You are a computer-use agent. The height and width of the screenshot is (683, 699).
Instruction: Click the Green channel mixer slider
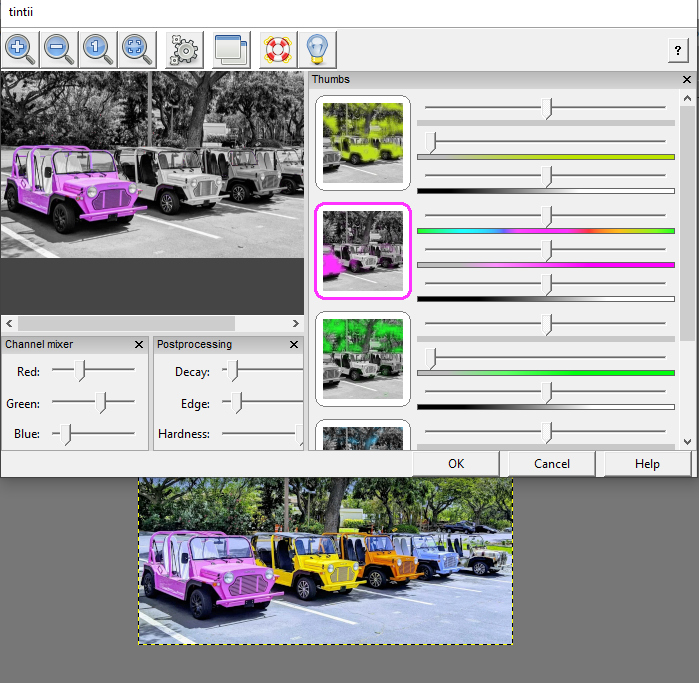coord(101,403)
